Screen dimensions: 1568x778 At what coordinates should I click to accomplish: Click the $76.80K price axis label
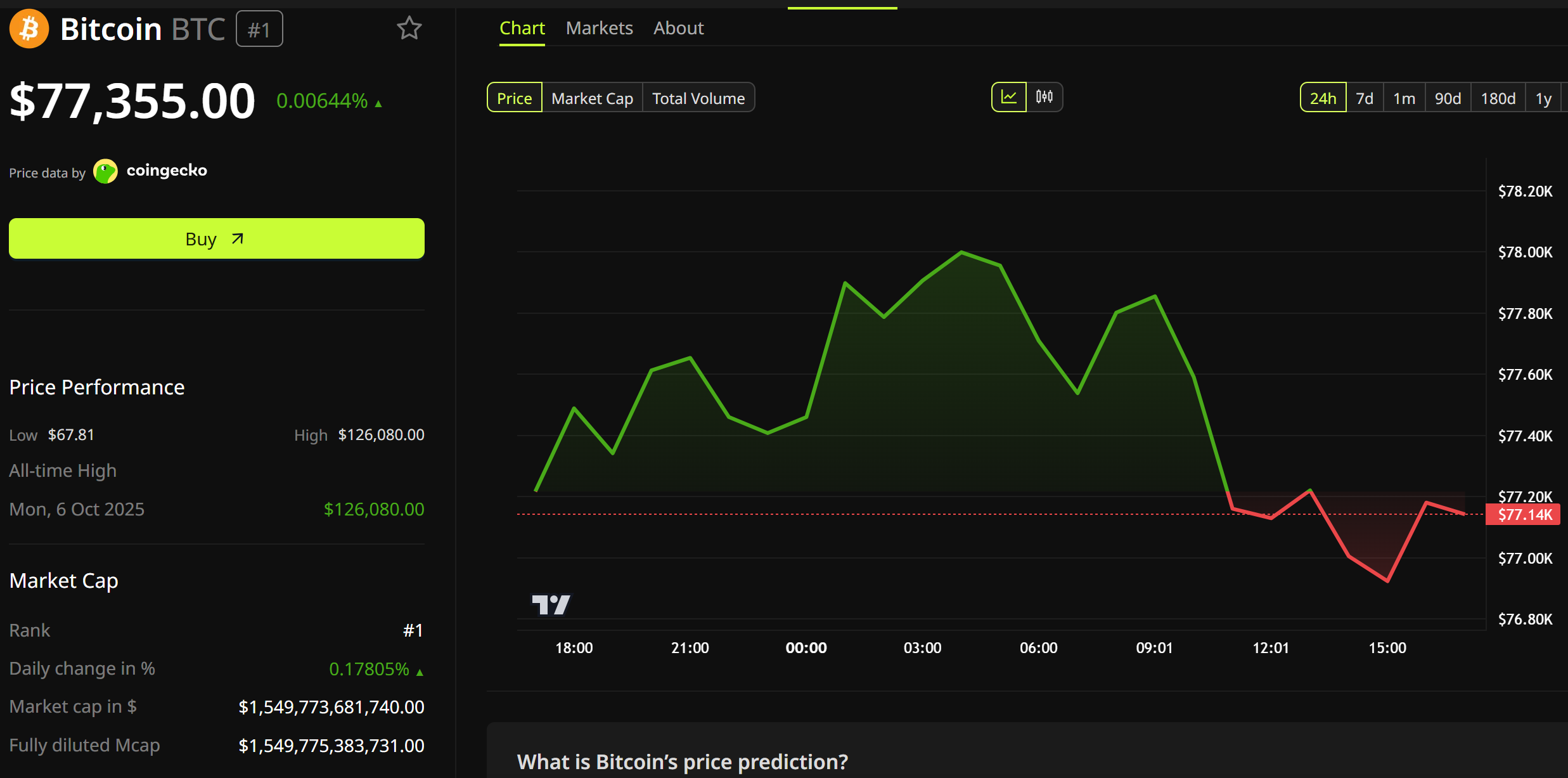point(1525,619)
